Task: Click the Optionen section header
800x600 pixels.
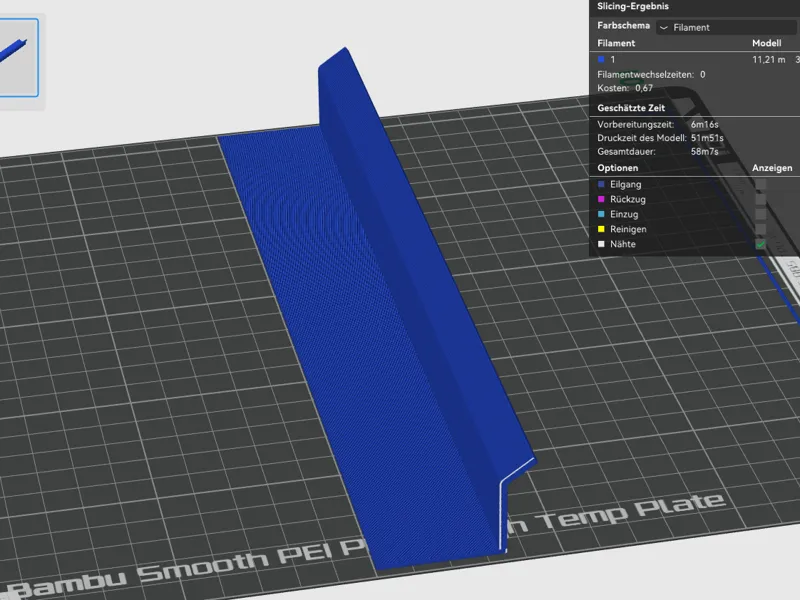Action: (617, 168)
